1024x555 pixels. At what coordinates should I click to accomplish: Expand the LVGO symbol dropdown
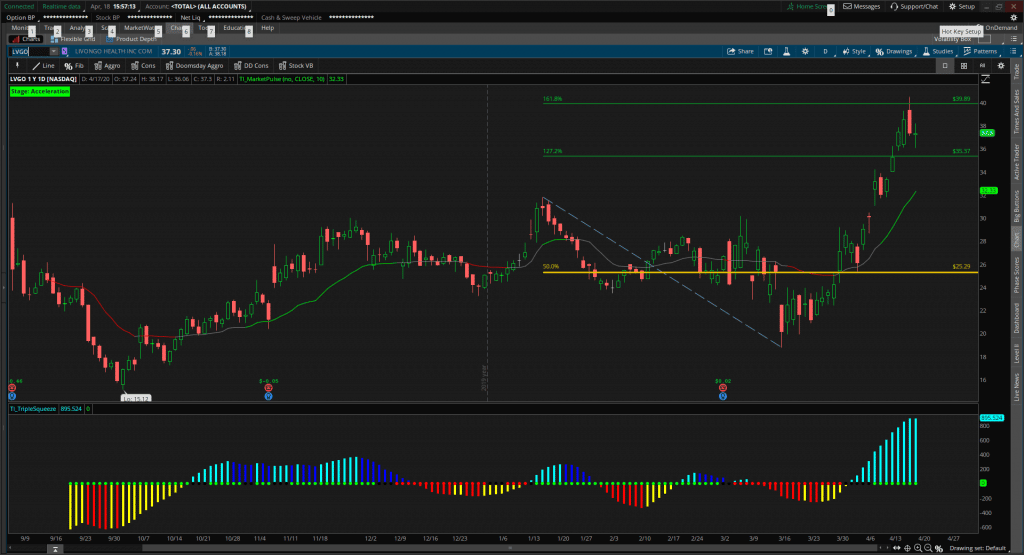point(54,50)
